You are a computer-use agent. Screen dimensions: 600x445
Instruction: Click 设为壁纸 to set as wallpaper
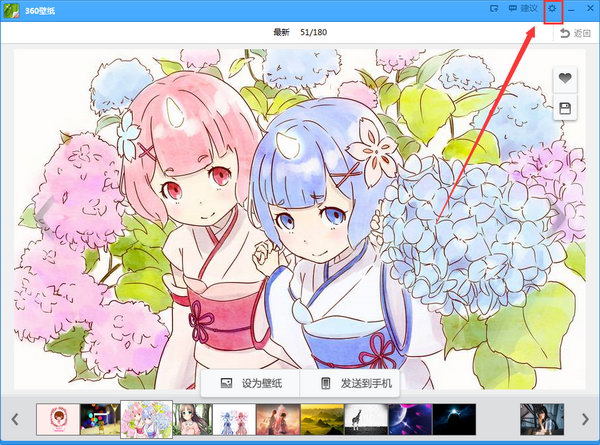[x=251, y=383]
